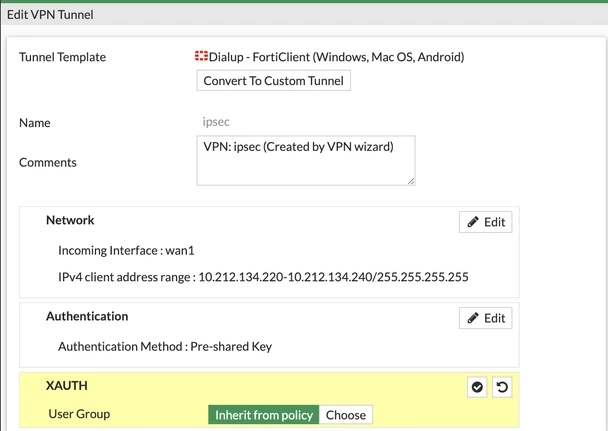Click the Network section heading
Screen dimensions: 608x431
[x=70, y=220]
